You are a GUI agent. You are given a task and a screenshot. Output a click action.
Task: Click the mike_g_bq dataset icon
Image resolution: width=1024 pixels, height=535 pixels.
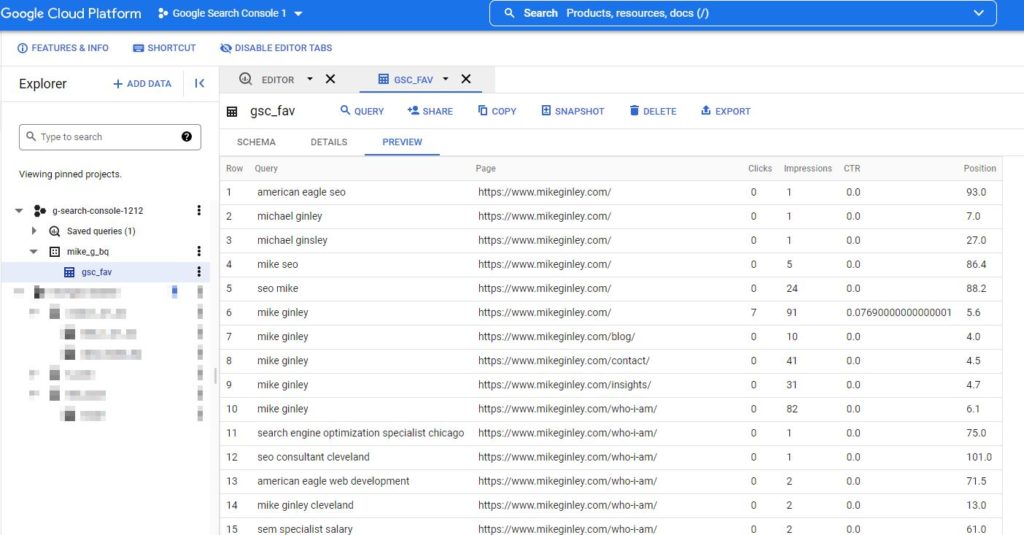(x=55, y=251)
